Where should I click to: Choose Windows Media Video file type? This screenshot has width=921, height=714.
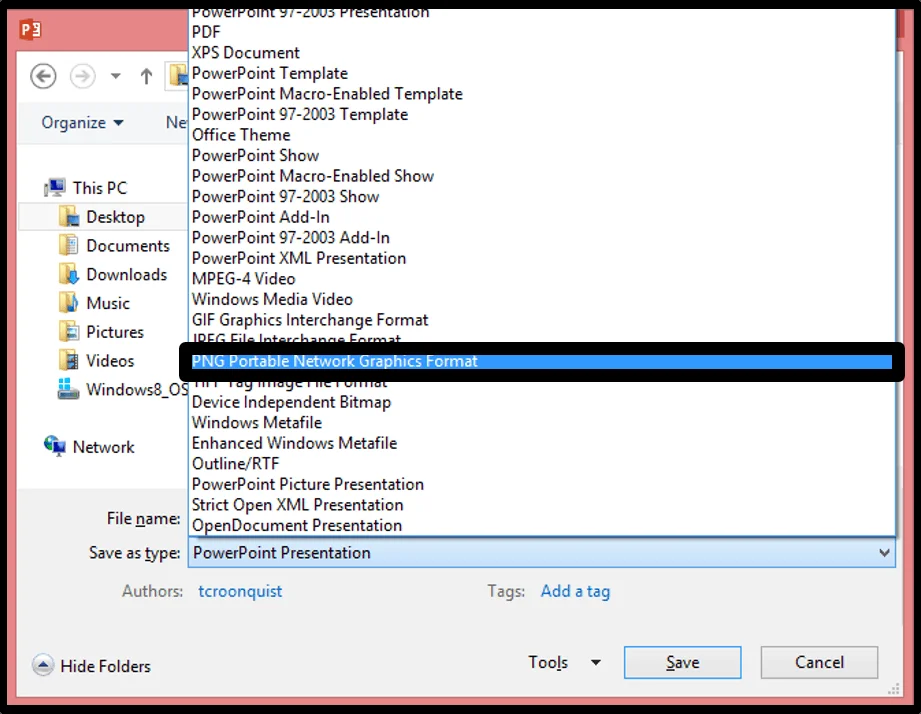542,299
